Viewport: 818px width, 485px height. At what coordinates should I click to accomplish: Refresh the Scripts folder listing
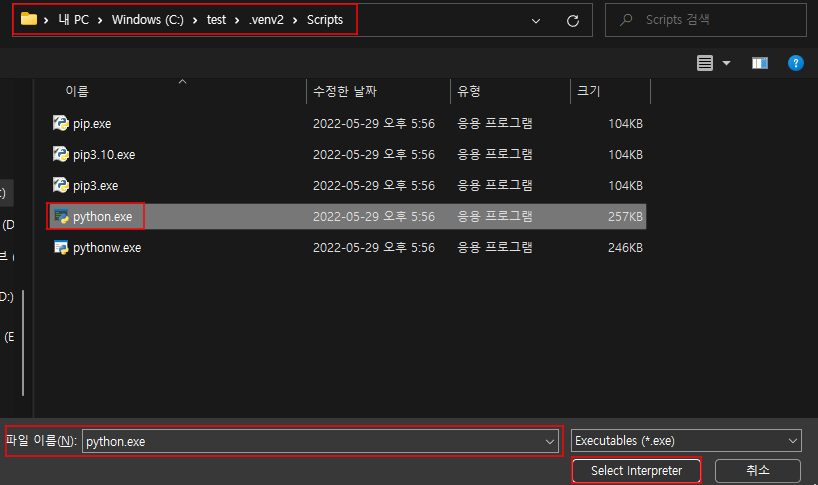pyautogui.click(x=573, y=21)
